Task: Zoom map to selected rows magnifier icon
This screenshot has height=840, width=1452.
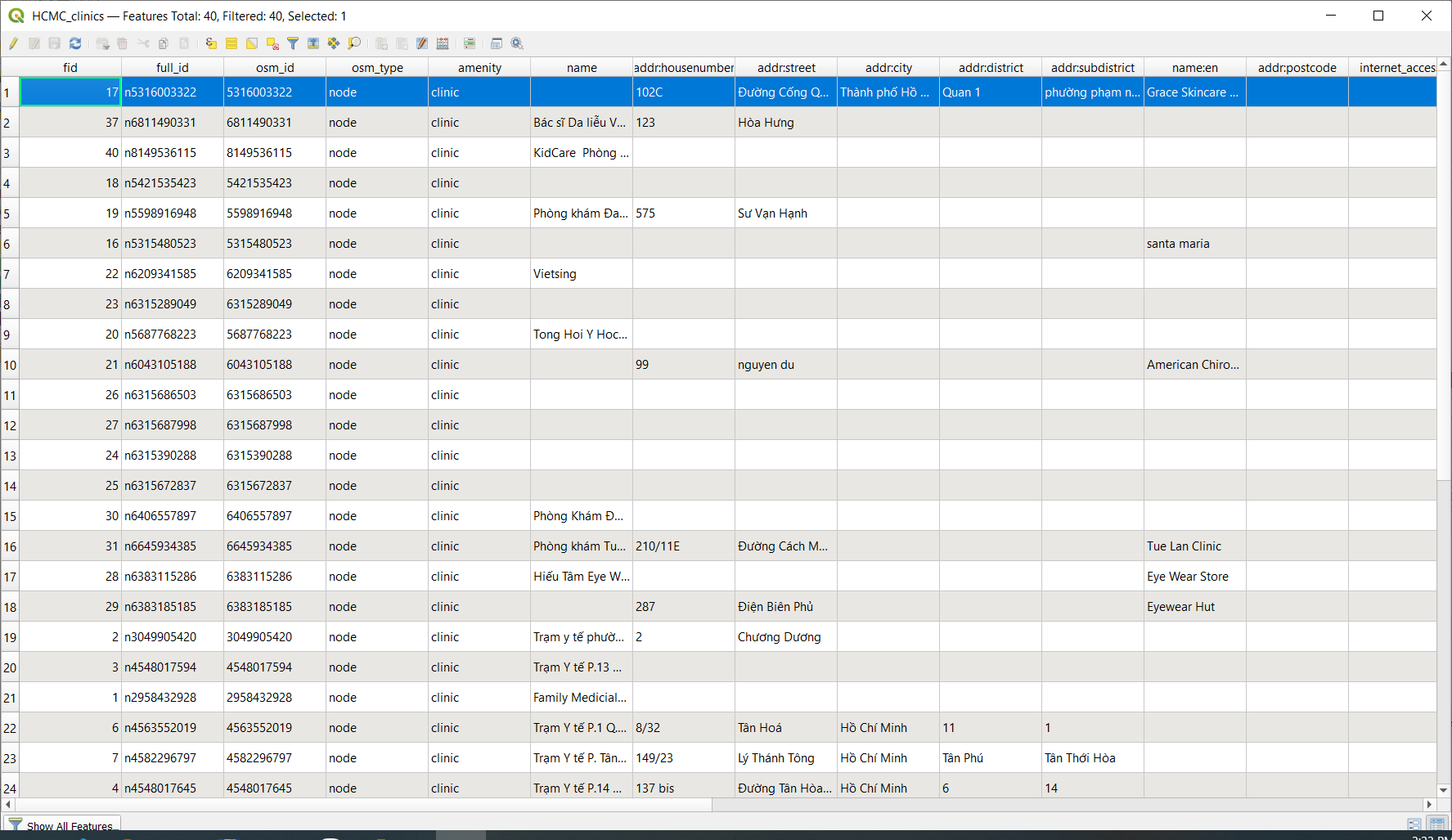Action: [x=354, y=43]
